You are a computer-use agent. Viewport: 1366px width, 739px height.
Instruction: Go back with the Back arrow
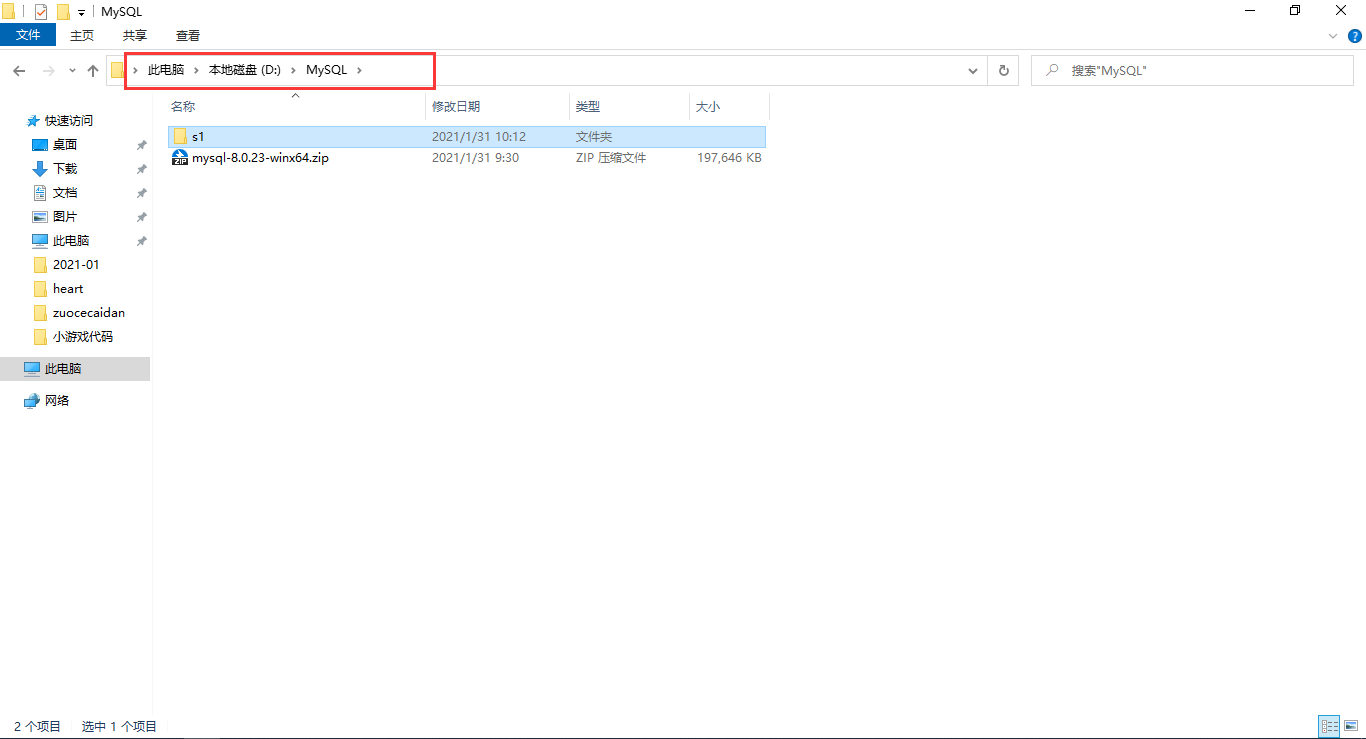click(x=19, y=71)
